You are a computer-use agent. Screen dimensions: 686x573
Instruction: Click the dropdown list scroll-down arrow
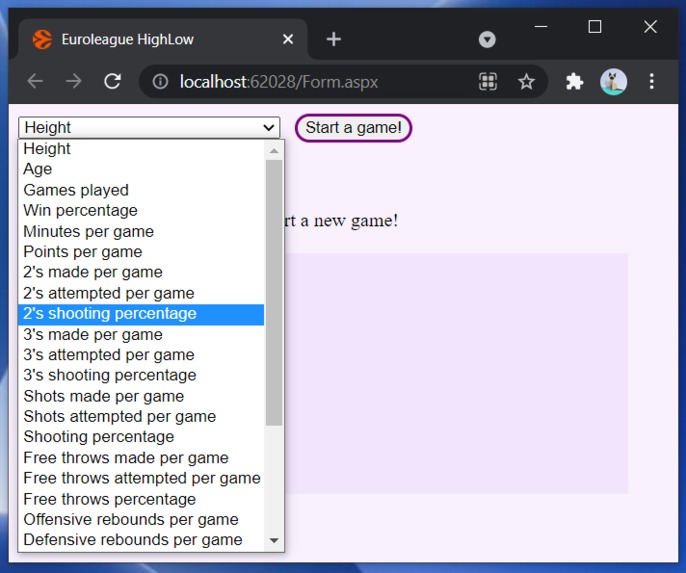click(274, 541)
